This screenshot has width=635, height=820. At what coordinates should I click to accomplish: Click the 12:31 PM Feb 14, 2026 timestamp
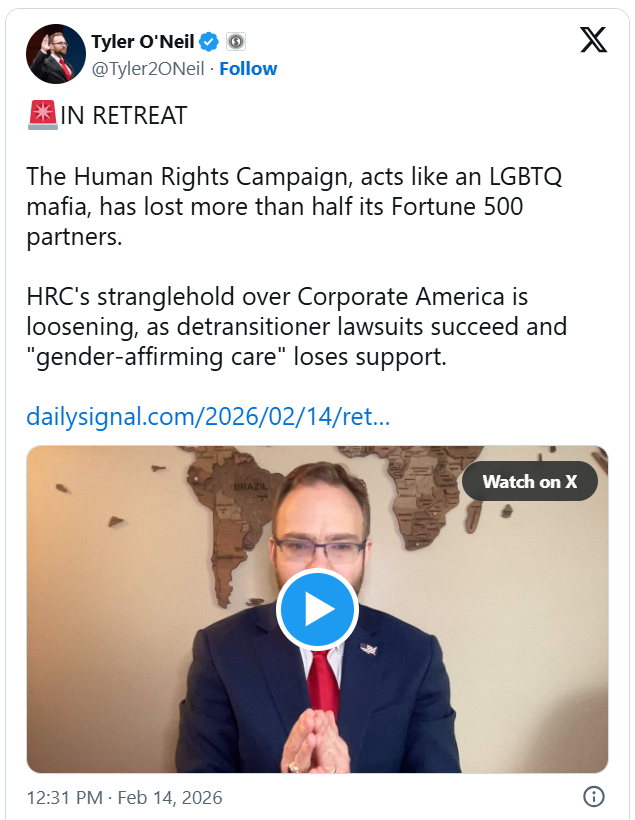pos(124,798)
